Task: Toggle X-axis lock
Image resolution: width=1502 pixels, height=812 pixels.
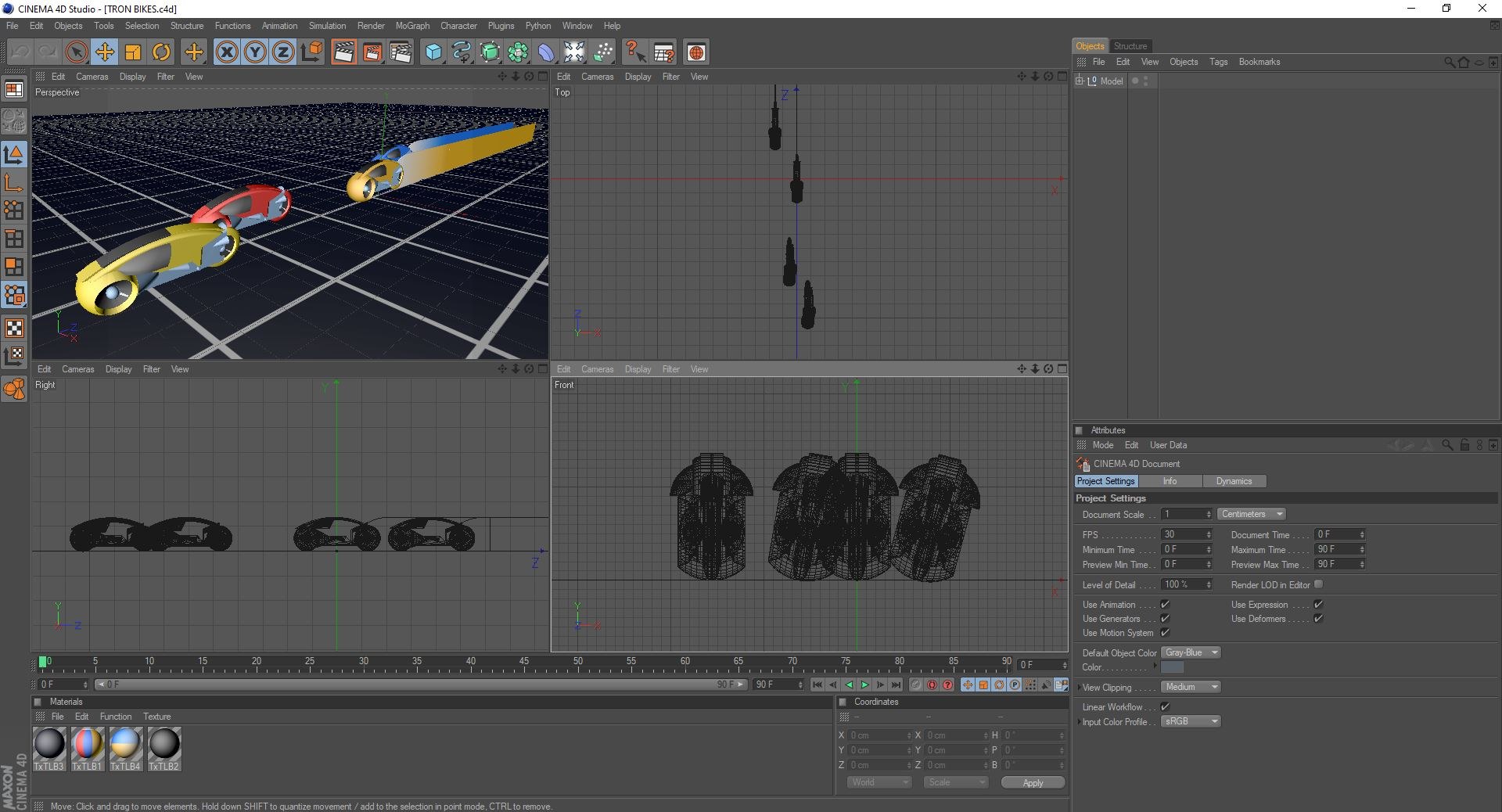Action: point(227,52)
